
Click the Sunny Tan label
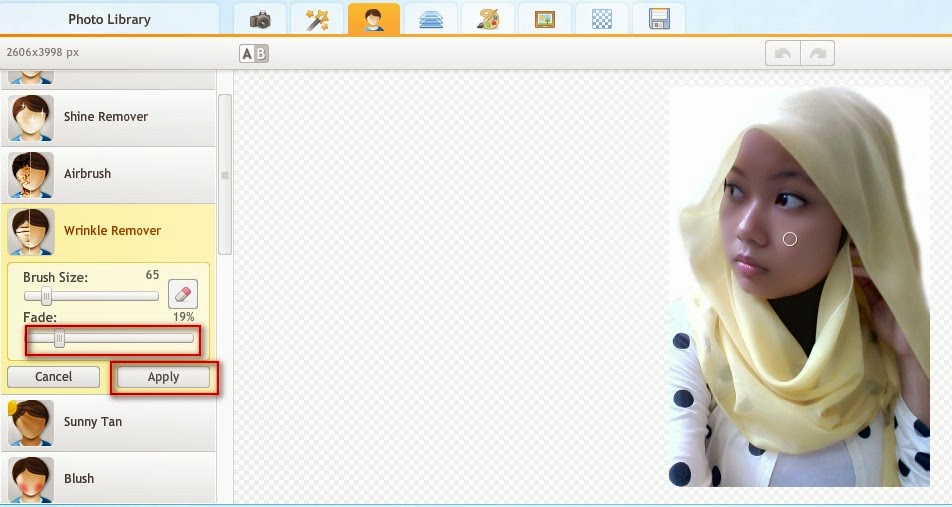[x=93, y=422]
